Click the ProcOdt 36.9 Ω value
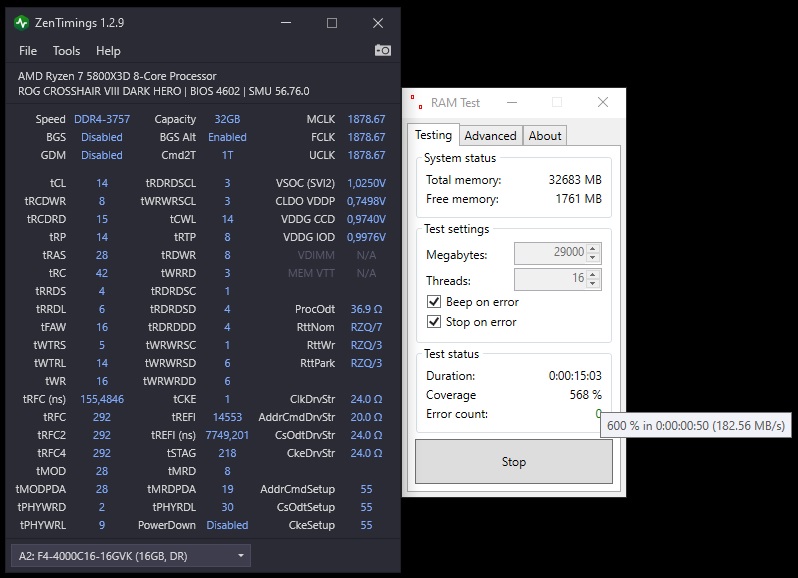This screenshot has width=798, height=578. click(366, 309)
